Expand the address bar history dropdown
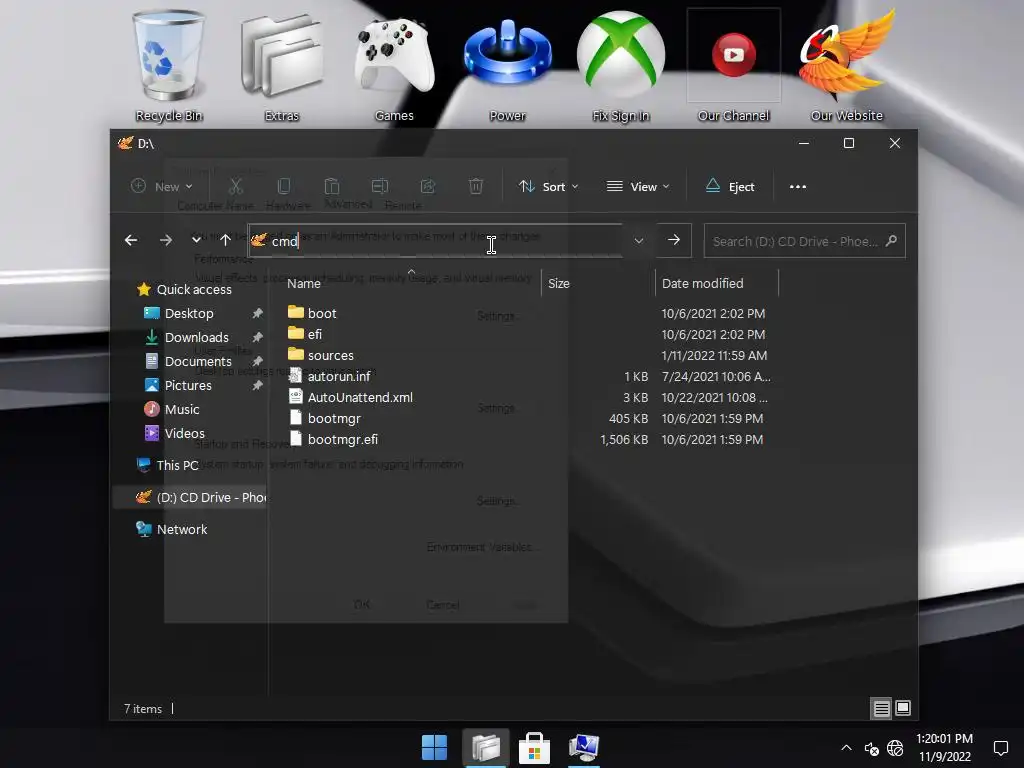Screen dimensions: 1024x768 coord(639,240)
